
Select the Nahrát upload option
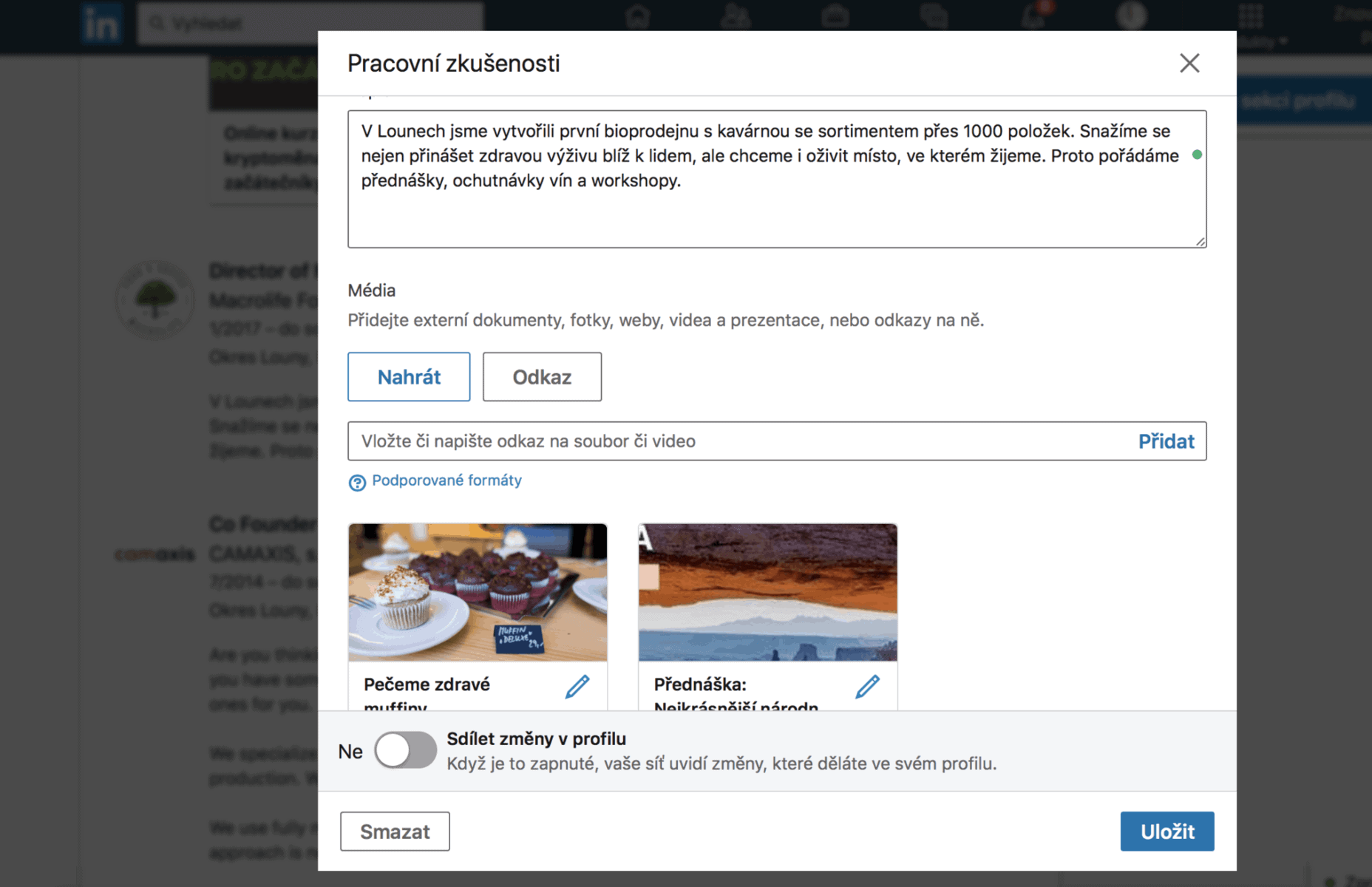(409, 377)
